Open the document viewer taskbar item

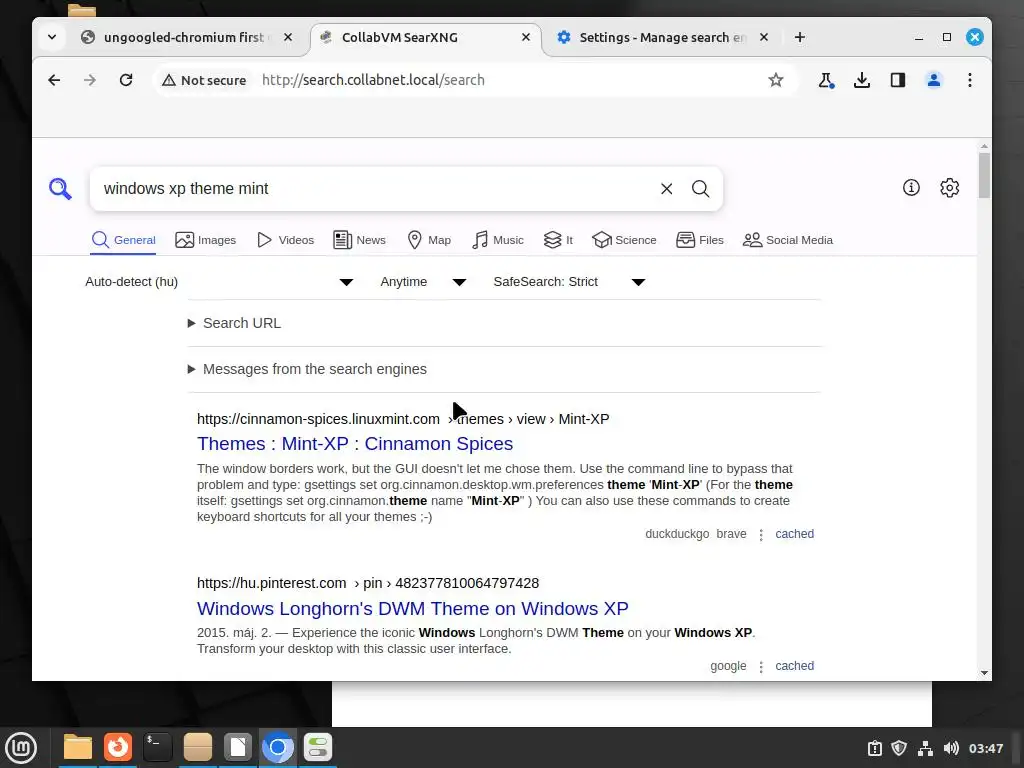tap(238, 747)
